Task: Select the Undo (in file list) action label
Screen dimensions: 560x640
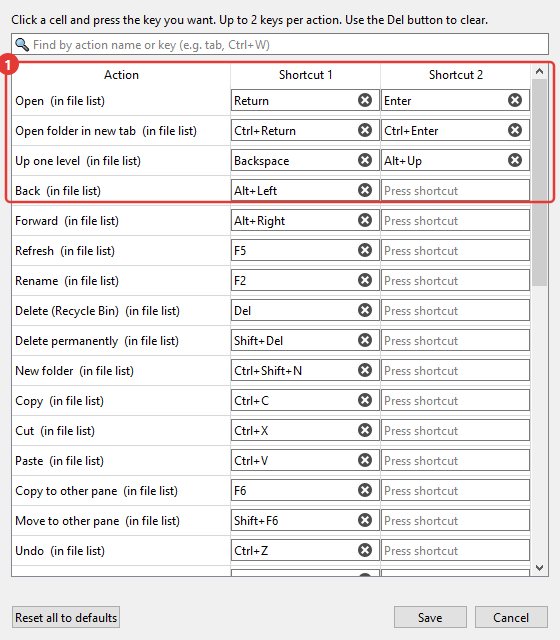Action: (60, 551)
